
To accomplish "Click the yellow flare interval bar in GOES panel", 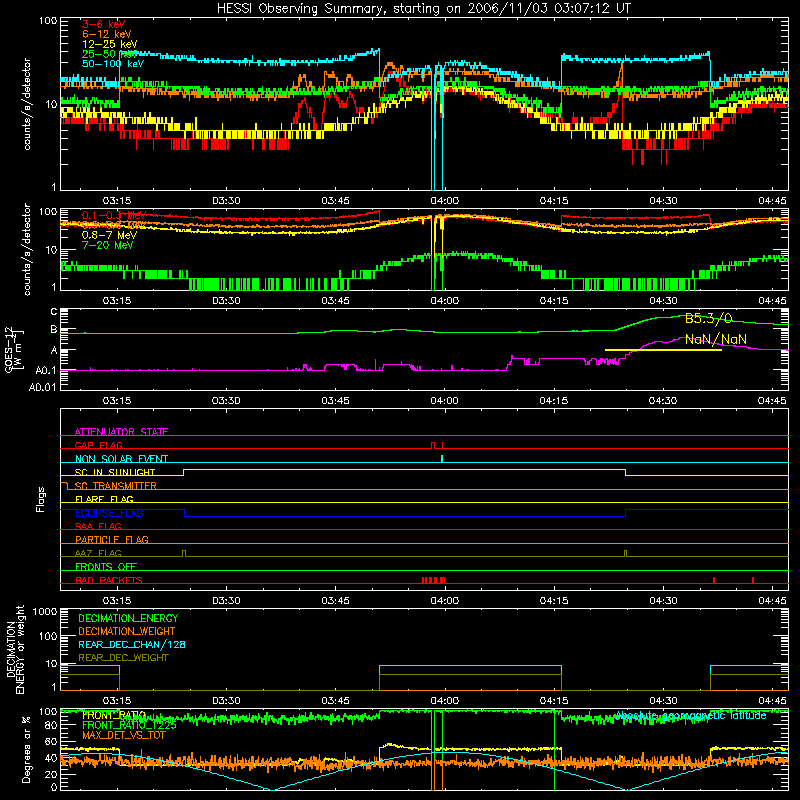I will coord(663,350).
